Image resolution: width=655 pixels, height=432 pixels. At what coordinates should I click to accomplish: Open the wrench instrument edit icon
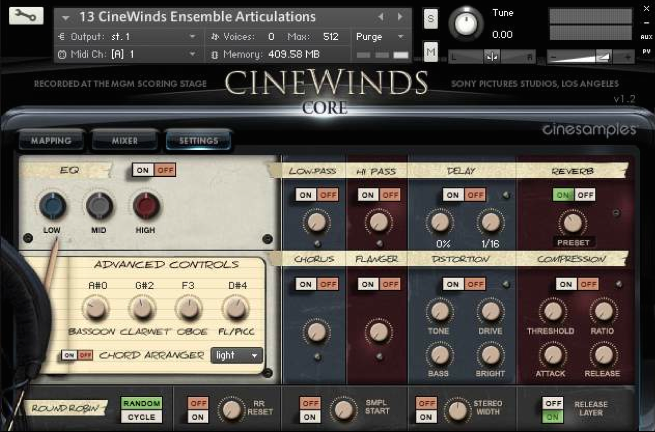tap(26, 15)
